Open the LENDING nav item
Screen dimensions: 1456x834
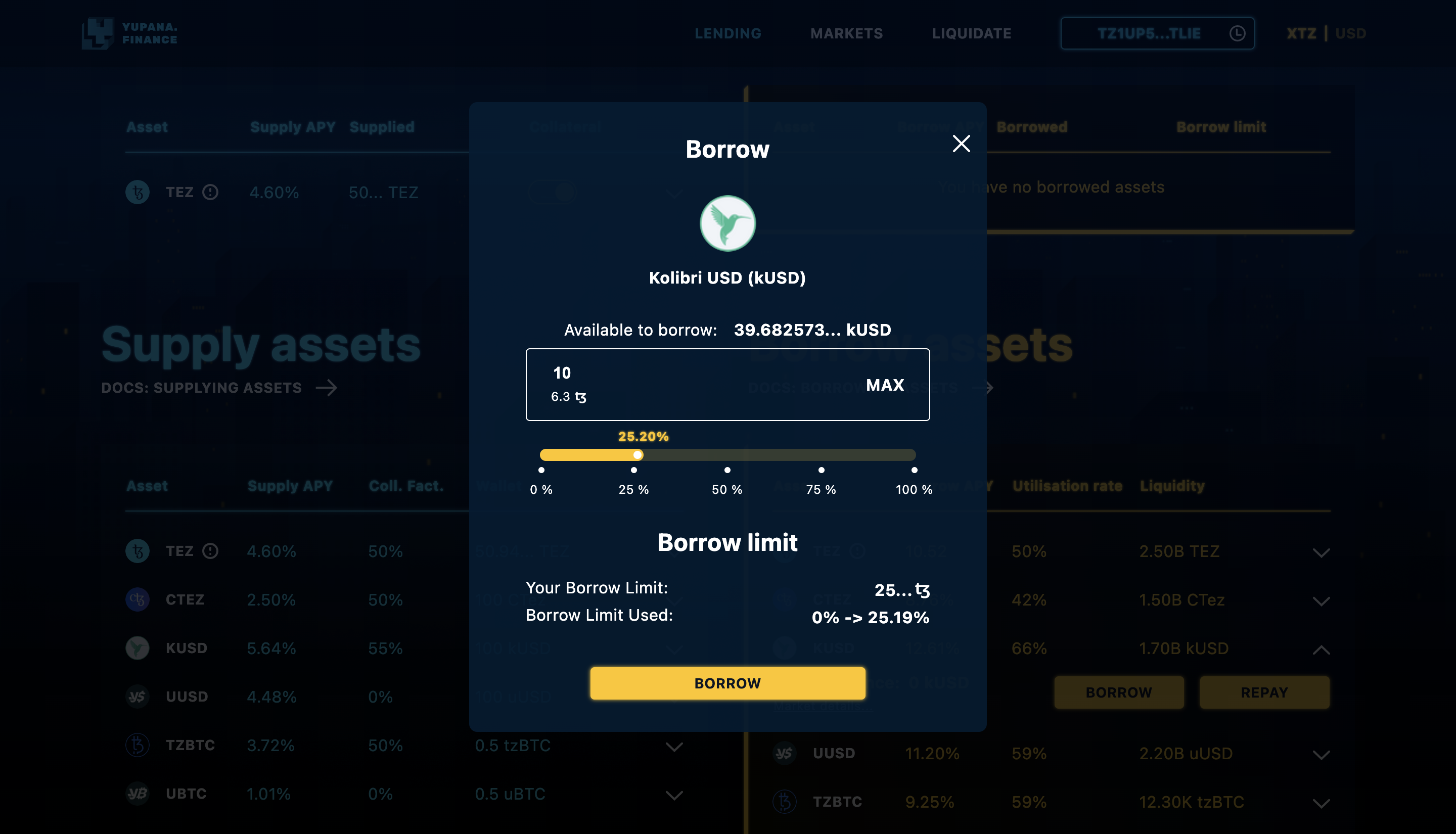pos(728,33)
